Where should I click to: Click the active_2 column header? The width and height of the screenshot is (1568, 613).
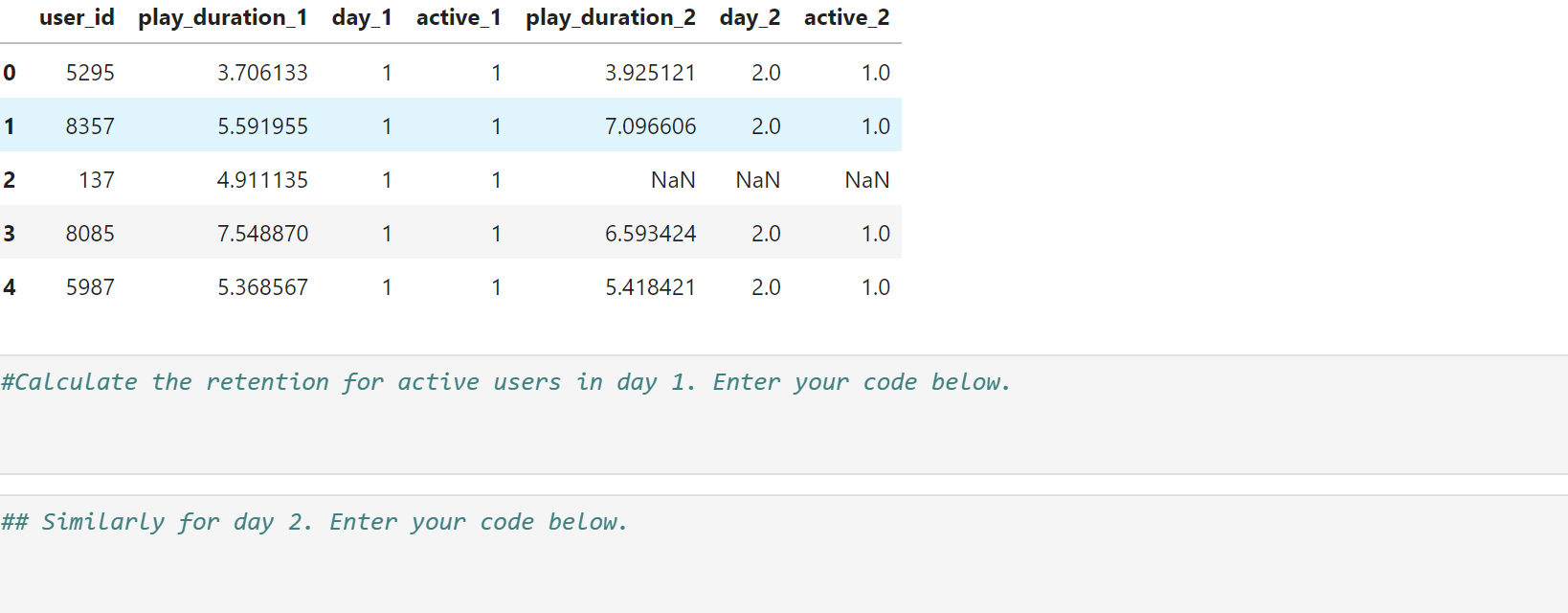(847, 18)
